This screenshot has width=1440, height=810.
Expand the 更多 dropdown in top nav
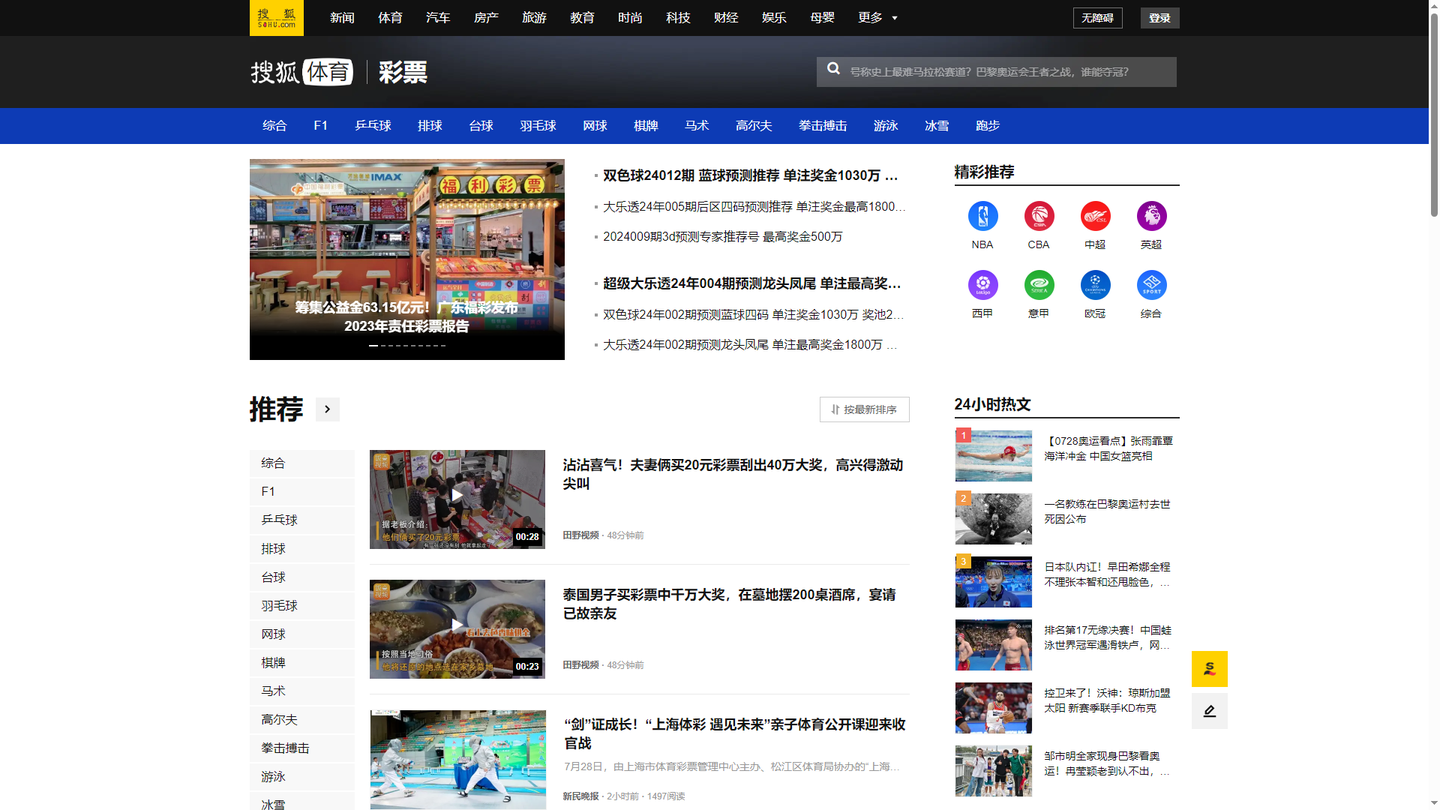877,17
